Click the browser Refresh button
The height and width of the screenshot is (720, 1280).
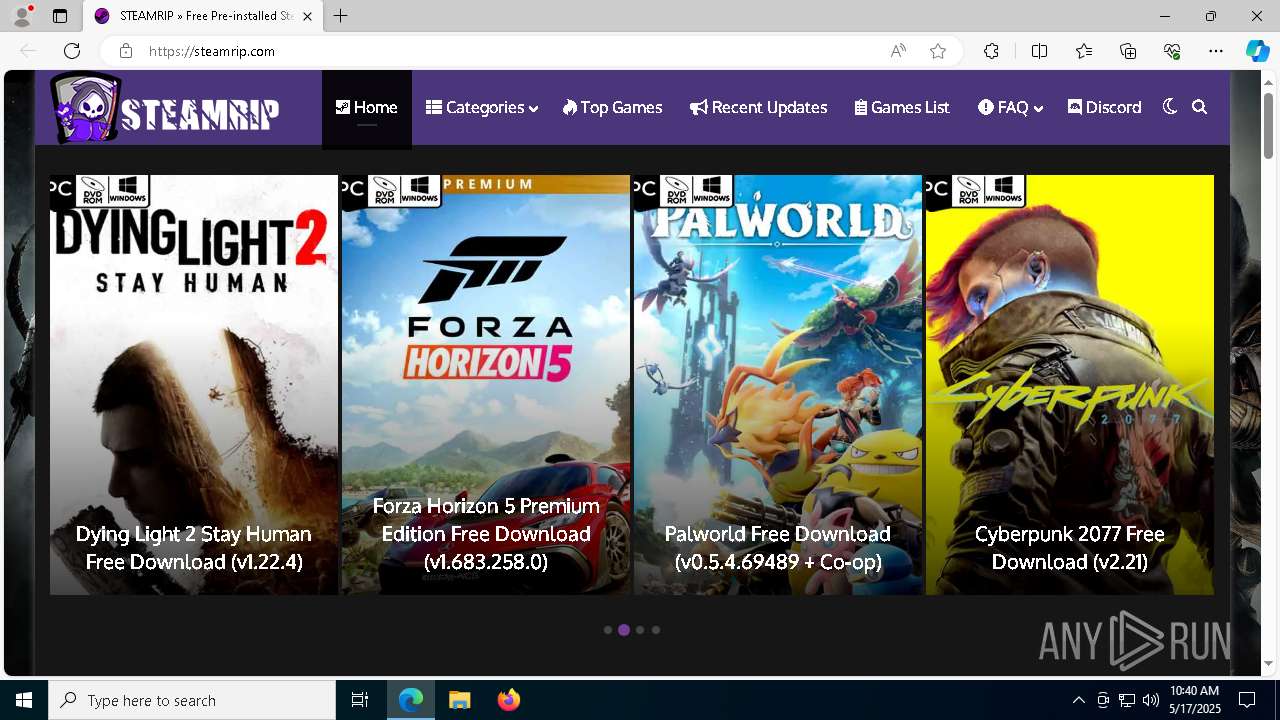[x=72, y=51]
